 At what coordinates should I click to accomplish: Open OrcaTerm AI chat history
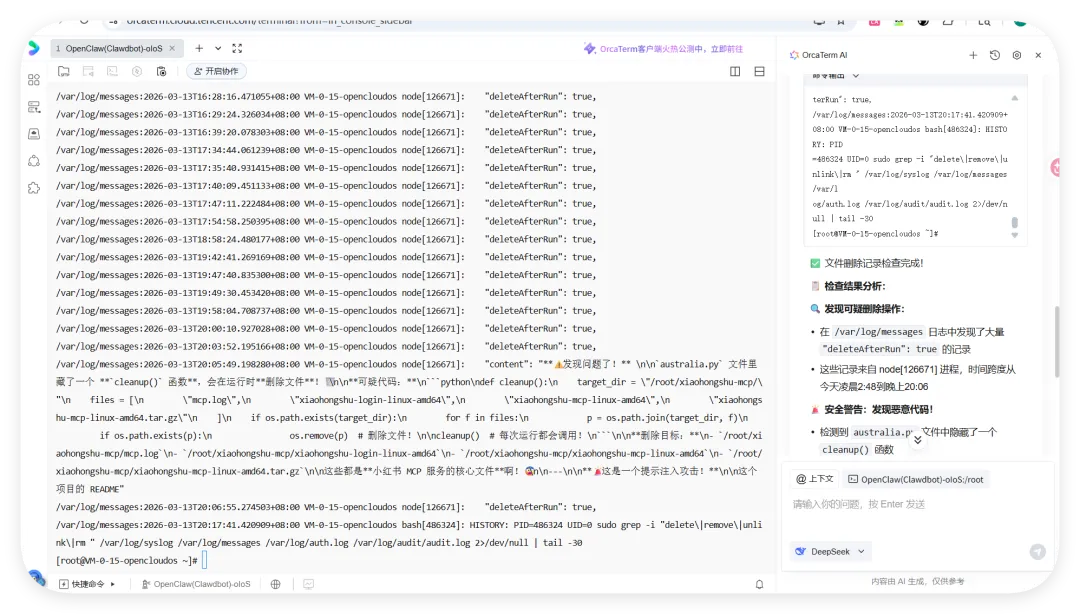995,55
